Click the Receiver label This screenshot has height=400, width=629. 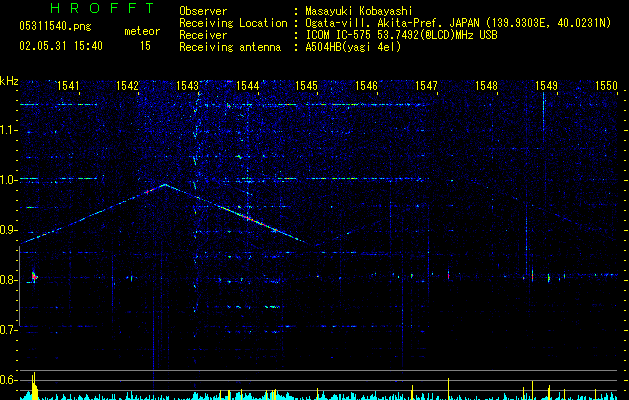coord(203,35)
